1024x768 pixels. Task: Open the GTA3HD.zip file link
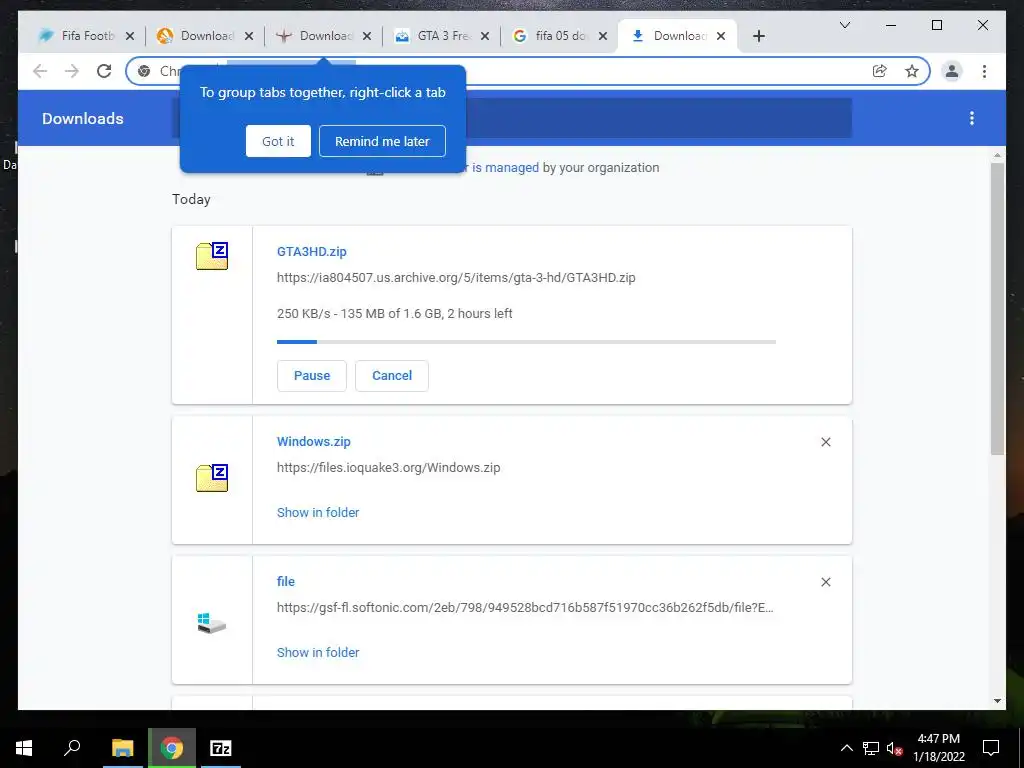pos(312,251)
